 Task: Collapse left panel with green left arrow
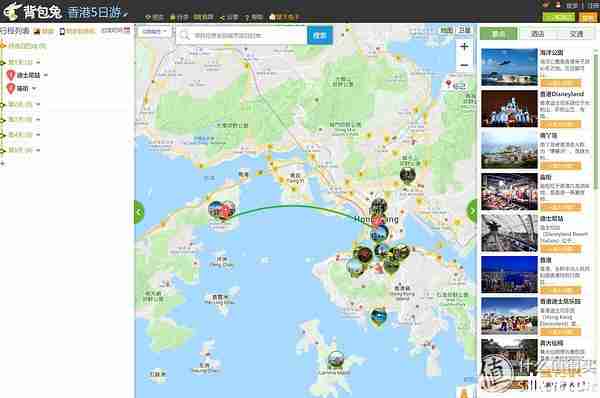click(139, 212)
